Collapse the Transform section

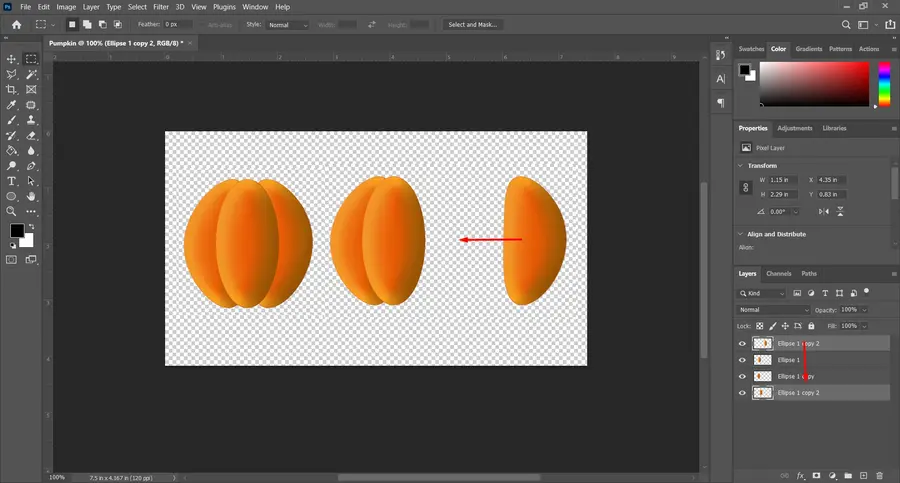click(x=740, y=165)
